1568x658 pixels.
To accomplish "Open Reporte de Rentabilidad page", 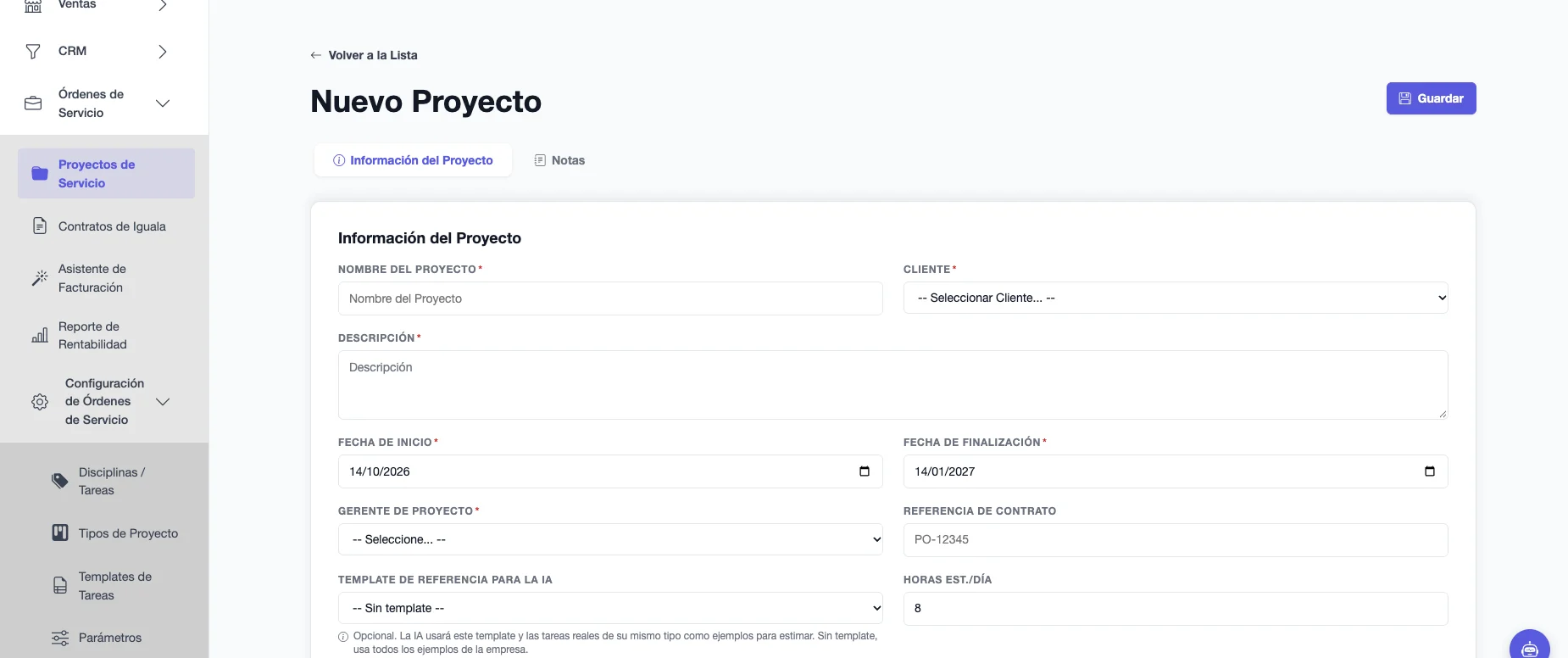I will pos(106,336).
